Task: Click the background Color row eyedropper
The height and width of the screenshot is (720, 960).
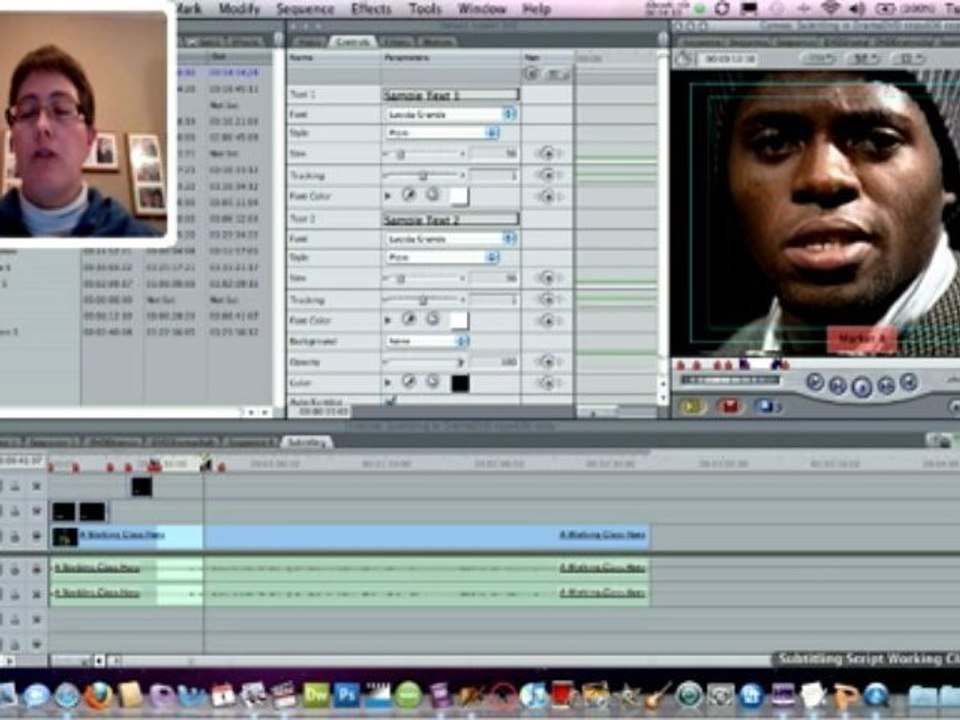Action: coord(409,382)
